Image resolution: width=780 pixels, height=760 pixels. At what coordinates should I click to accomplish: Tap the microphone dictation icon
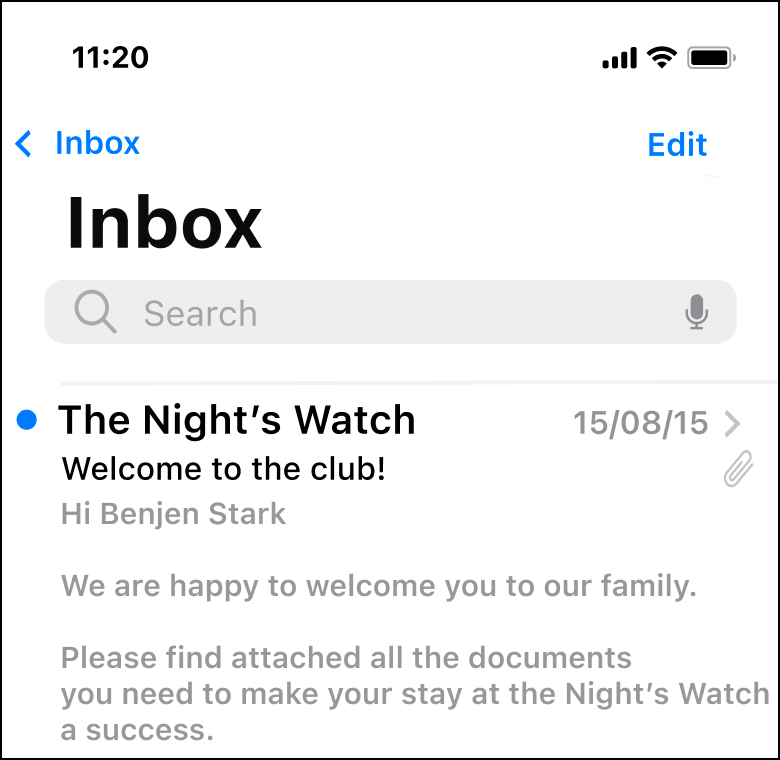[696, 312]
